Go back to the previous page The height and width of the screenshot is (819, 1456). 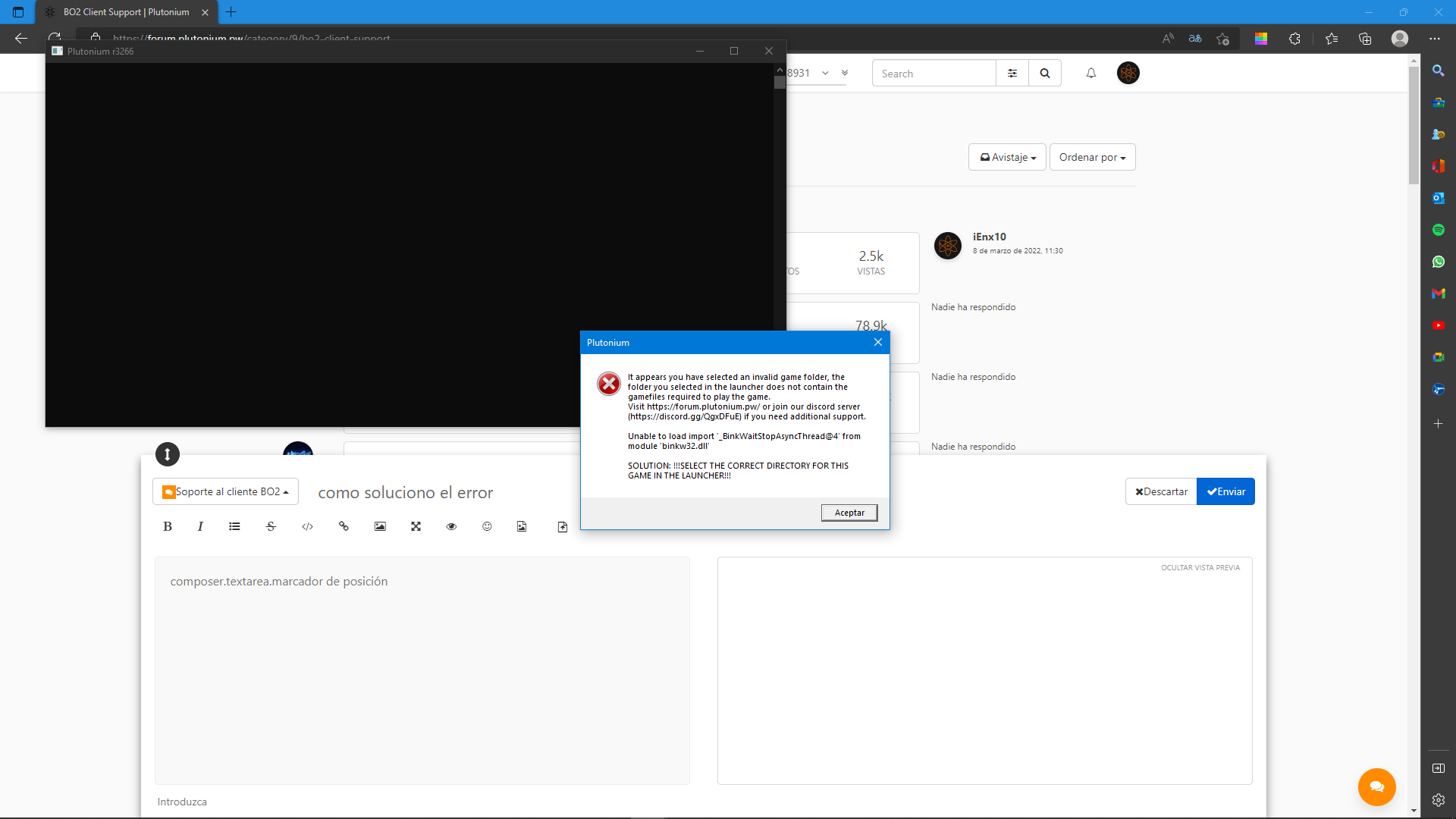tap(21, 39)
